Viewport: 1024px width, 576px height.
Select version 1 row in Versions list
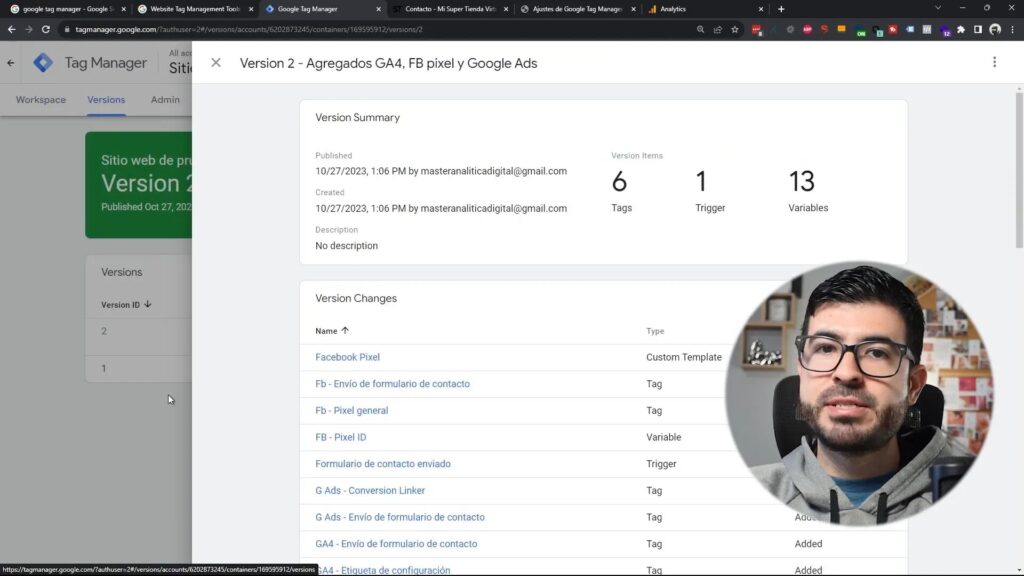pos(138,368)
